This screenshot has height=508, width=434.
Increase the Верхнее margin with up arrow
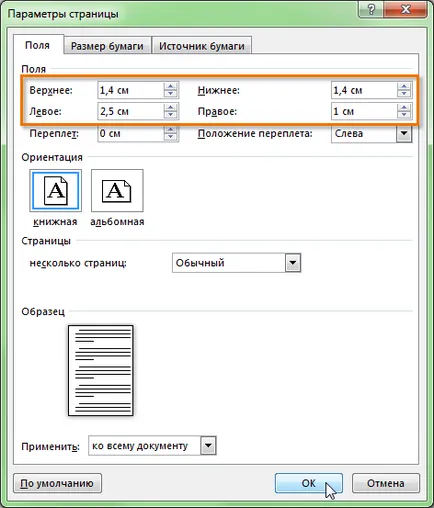click(171, 86)
